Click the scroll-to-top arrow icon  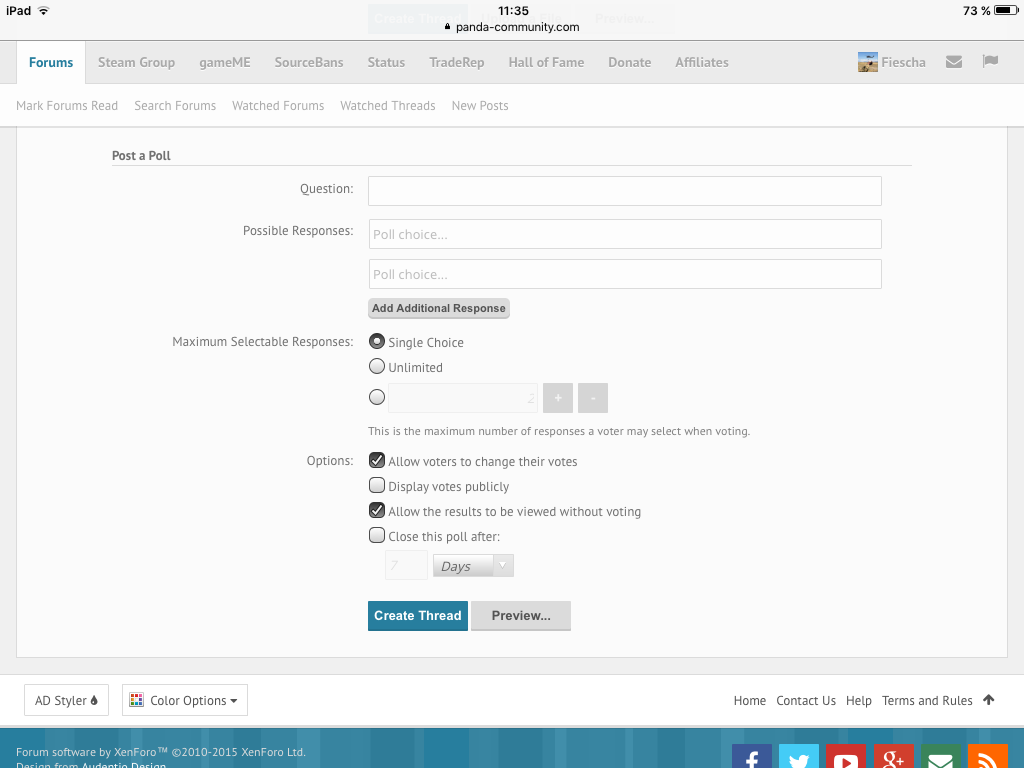989,700
